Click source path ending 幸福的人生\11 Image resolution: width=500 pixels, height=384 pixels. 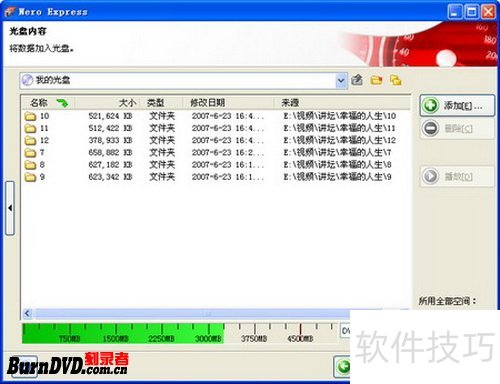339,128
